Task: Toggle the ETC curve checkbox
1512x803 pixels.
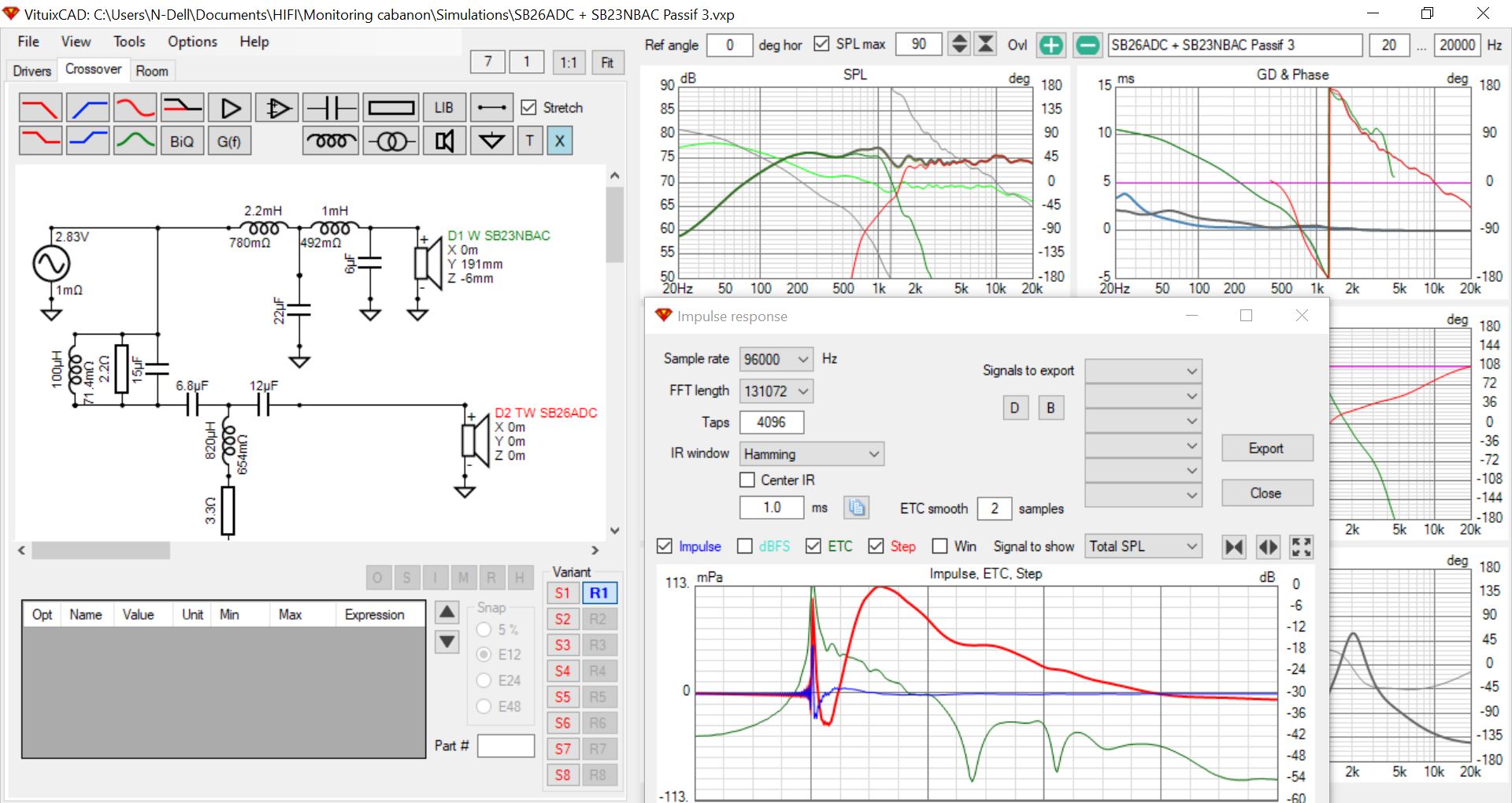Action: [x=814, y=546]
